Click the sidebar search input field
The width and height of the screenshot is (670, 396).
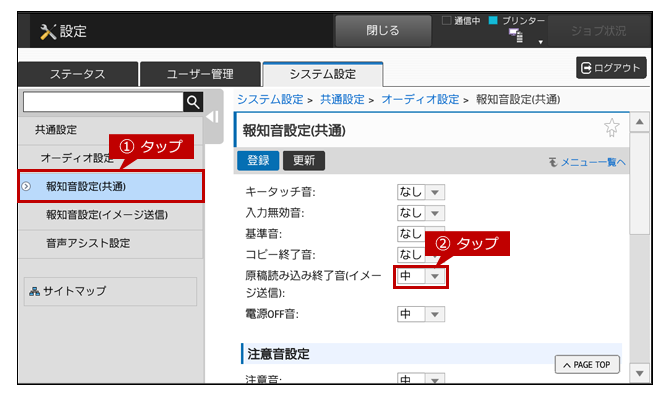(103, 102)
